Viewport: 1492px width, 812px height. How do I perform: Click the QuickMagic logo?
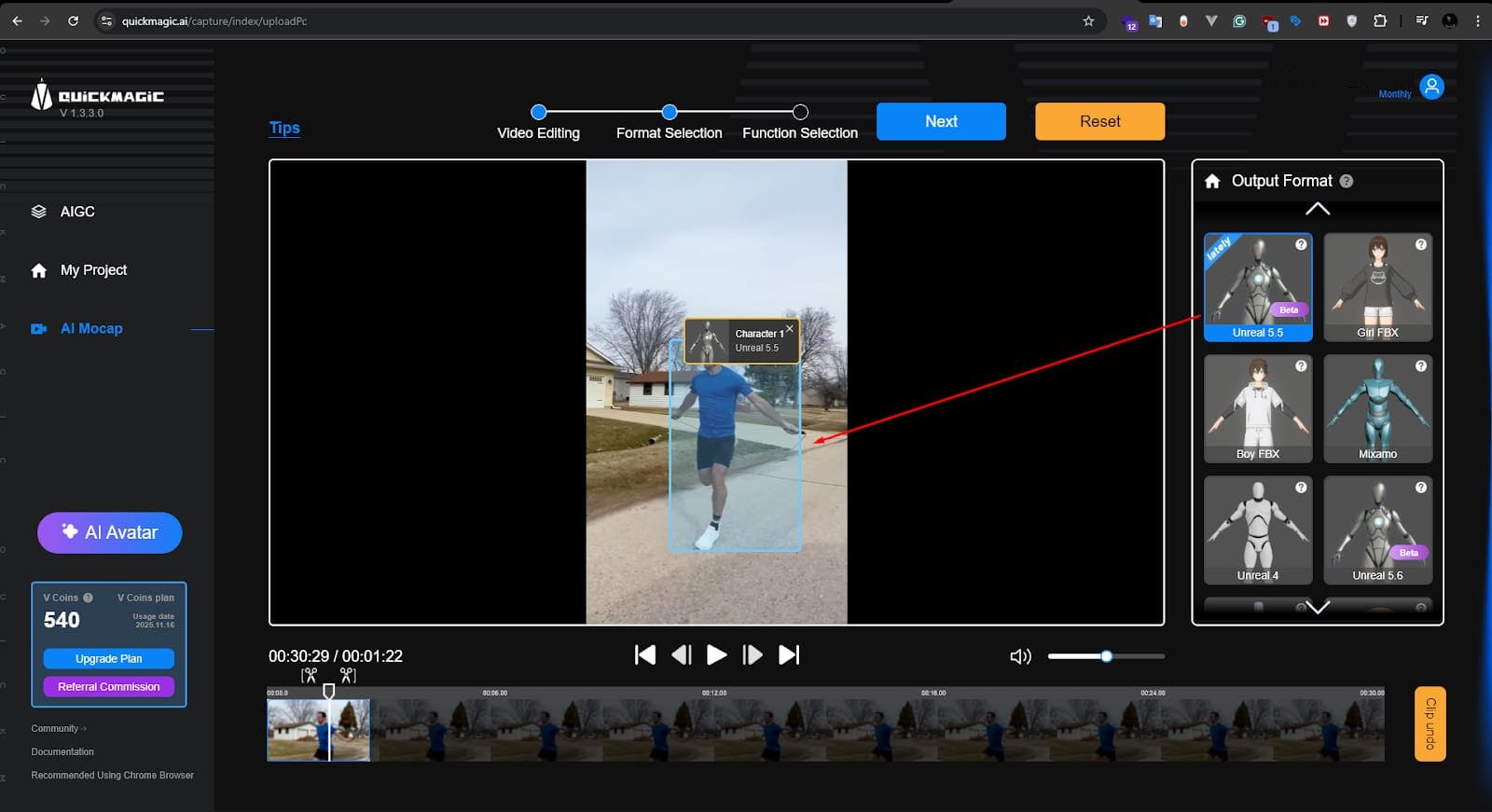98,98
